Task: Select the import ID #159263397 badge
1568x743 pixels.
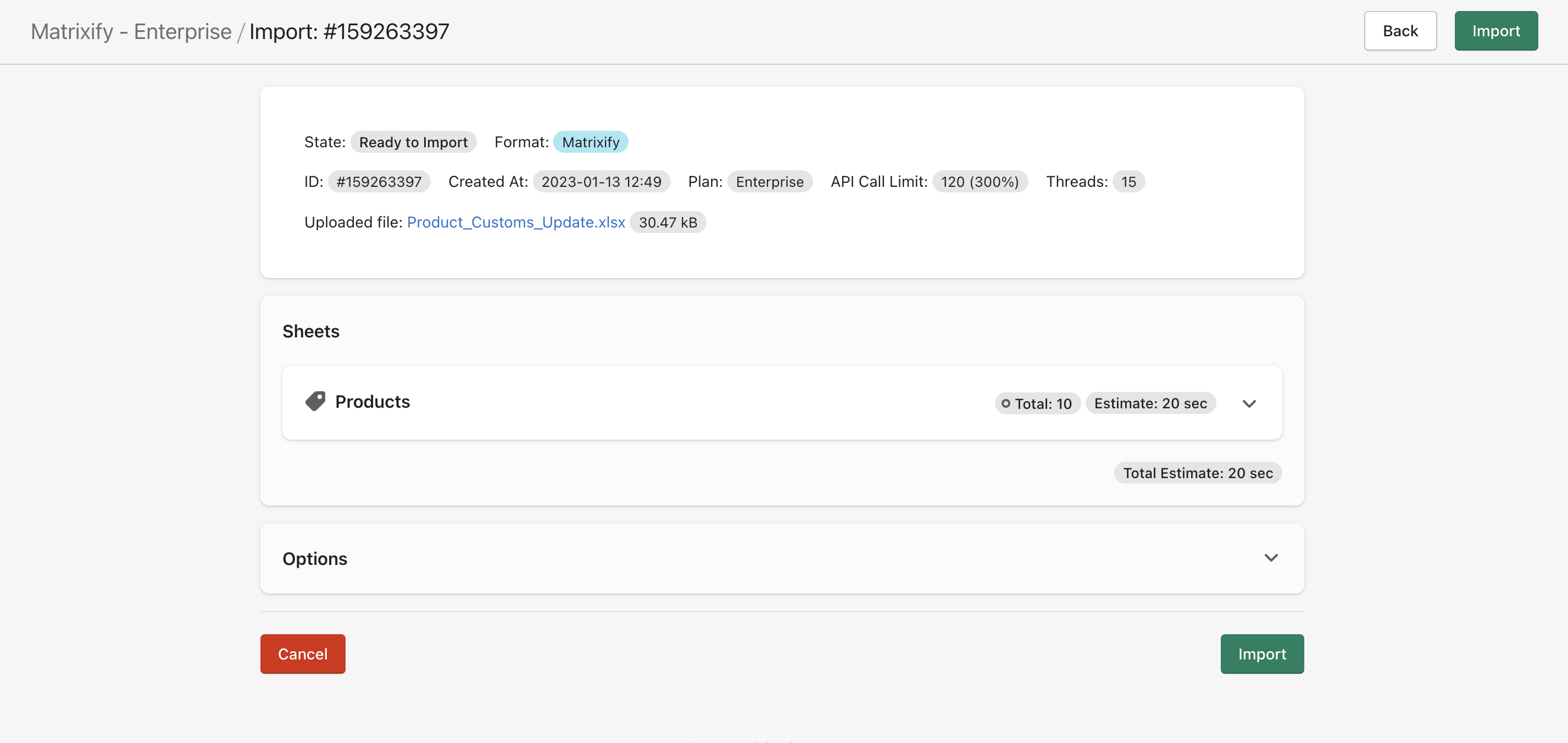Action: point(379,181)
